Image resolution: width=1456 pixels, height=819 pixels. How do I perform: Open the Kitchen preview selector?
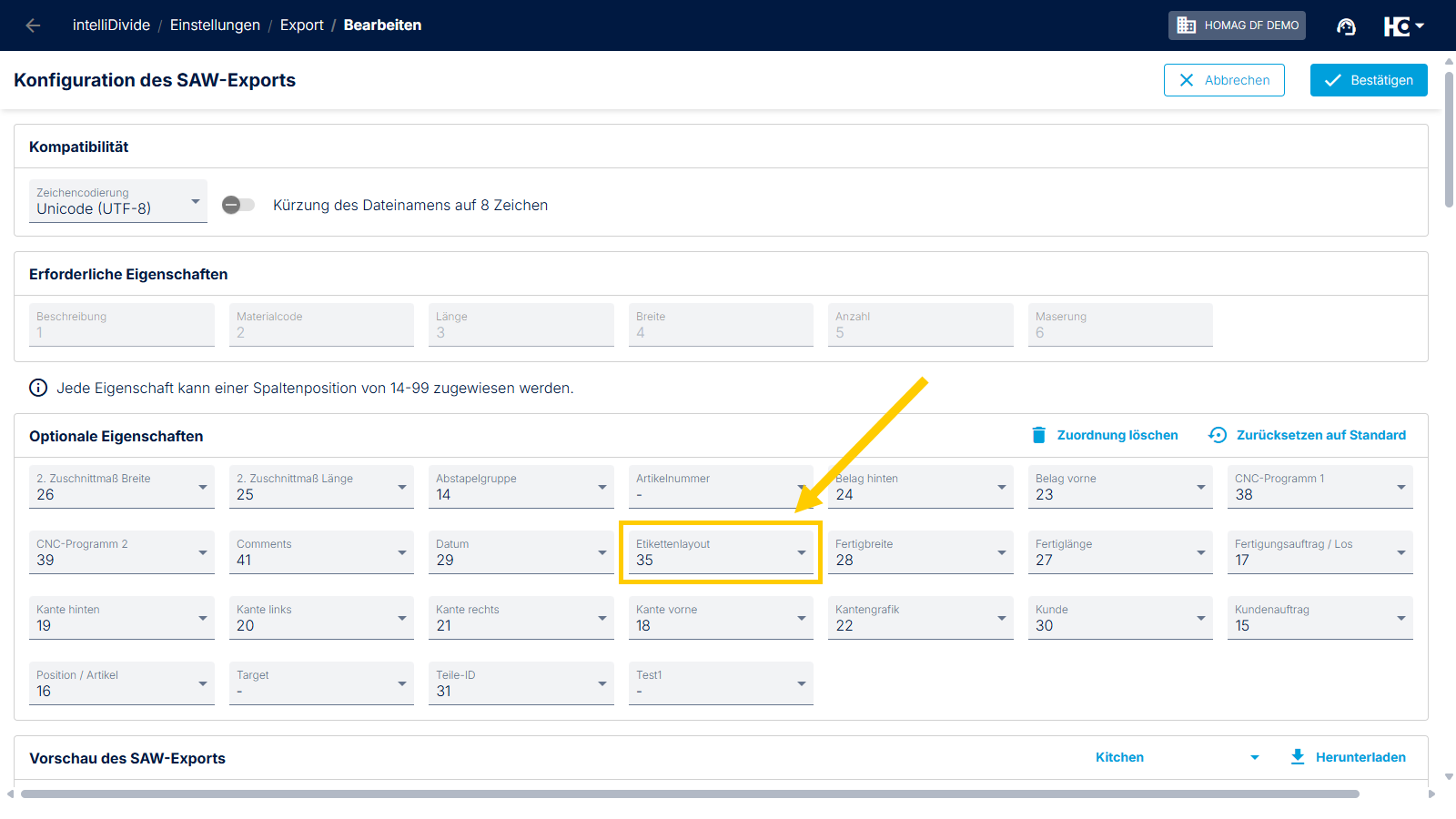1177,757
